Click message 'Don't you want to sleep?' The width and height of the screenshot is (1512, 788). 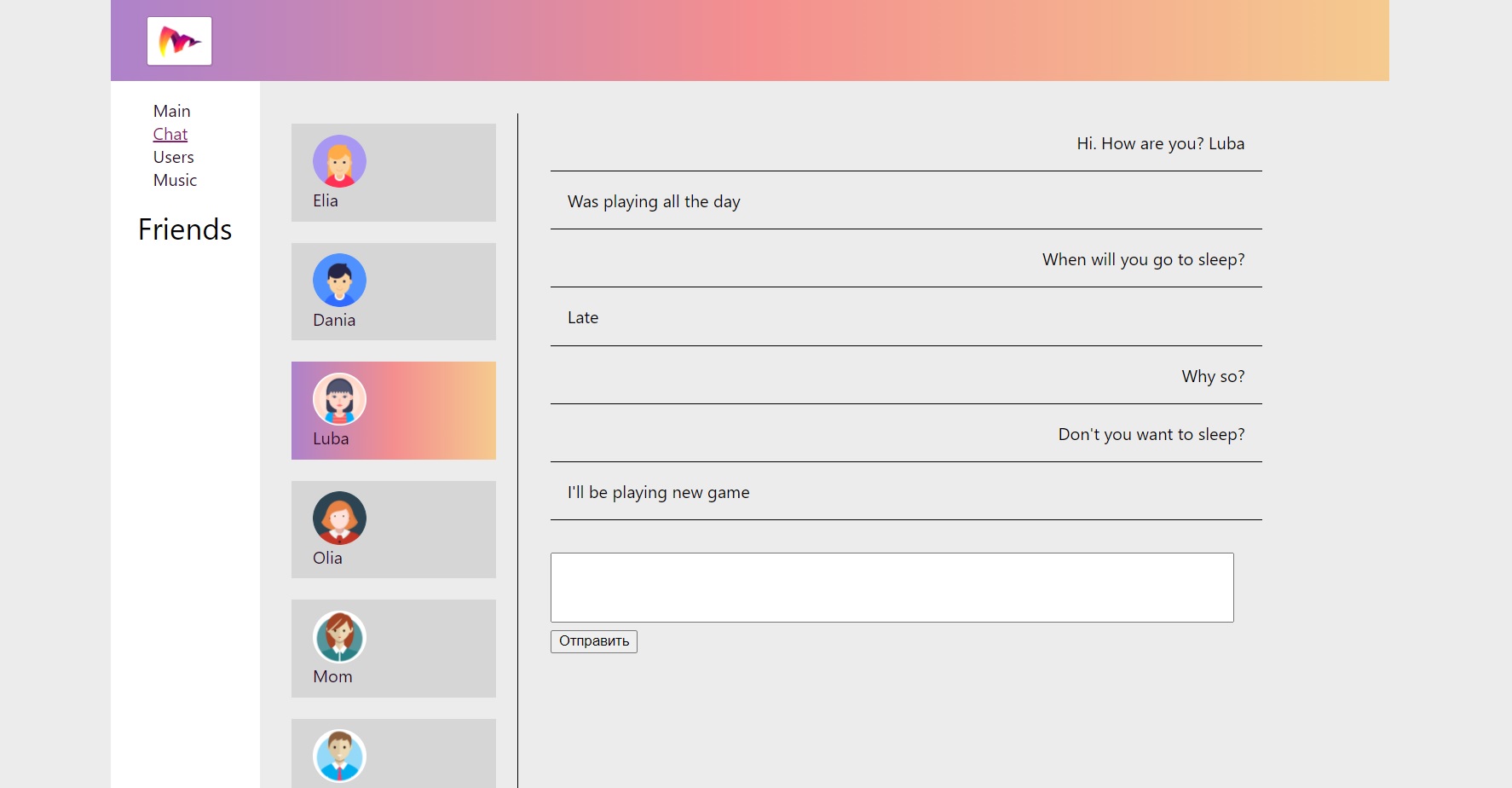(1151, 434)
